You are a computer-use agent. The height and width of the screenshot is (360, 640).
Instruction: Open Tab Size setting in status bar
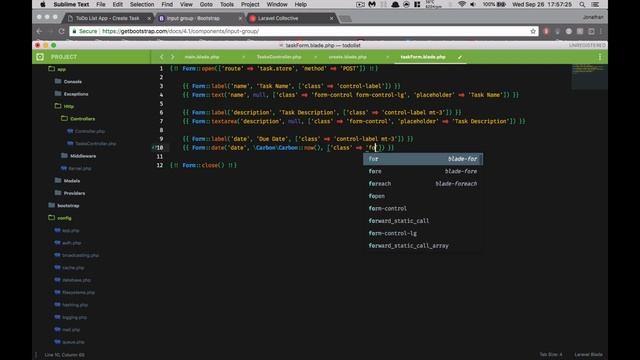[551, 355]
